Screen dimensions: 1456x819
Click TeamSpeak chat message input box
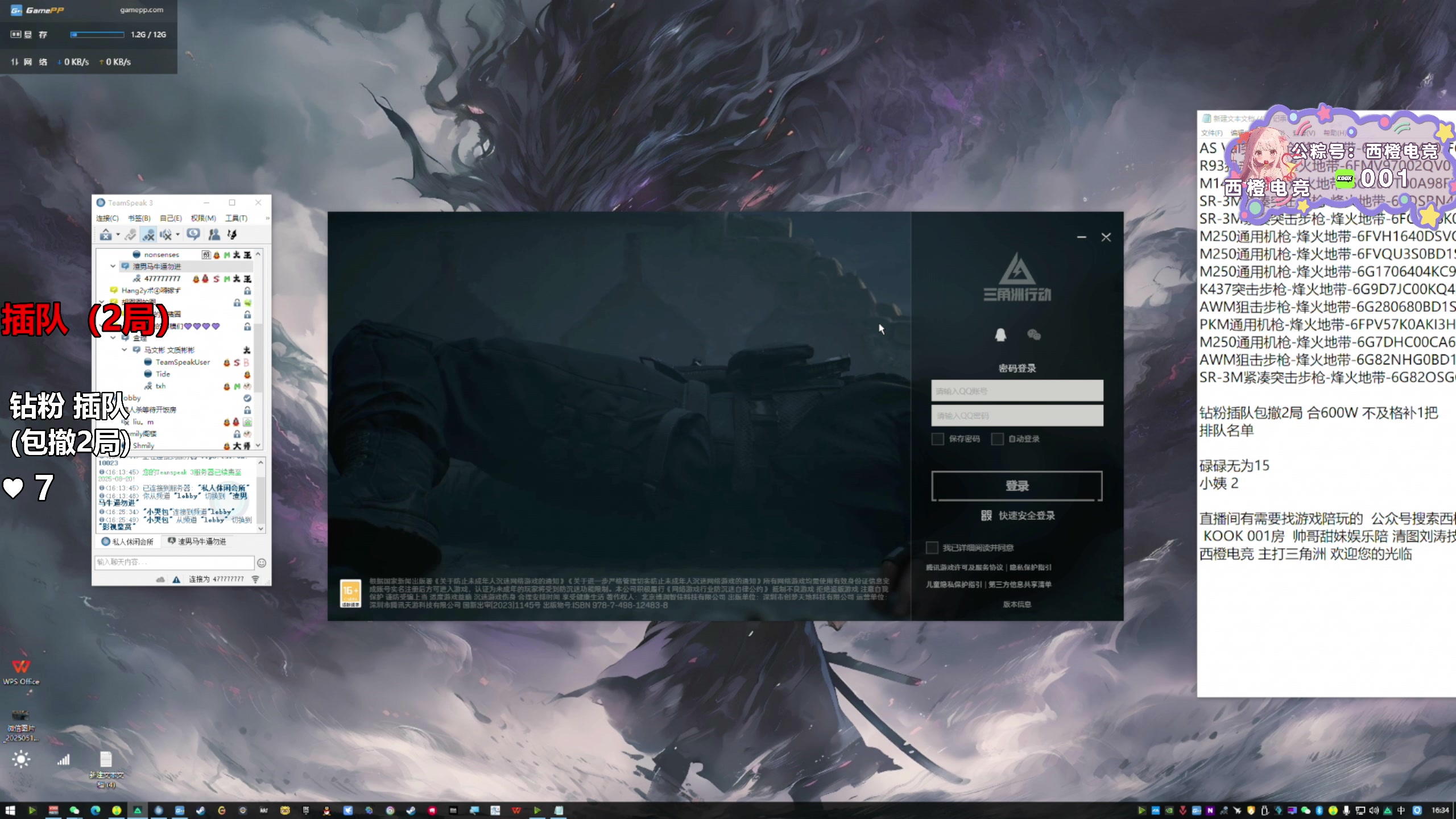tap(175, 562)
